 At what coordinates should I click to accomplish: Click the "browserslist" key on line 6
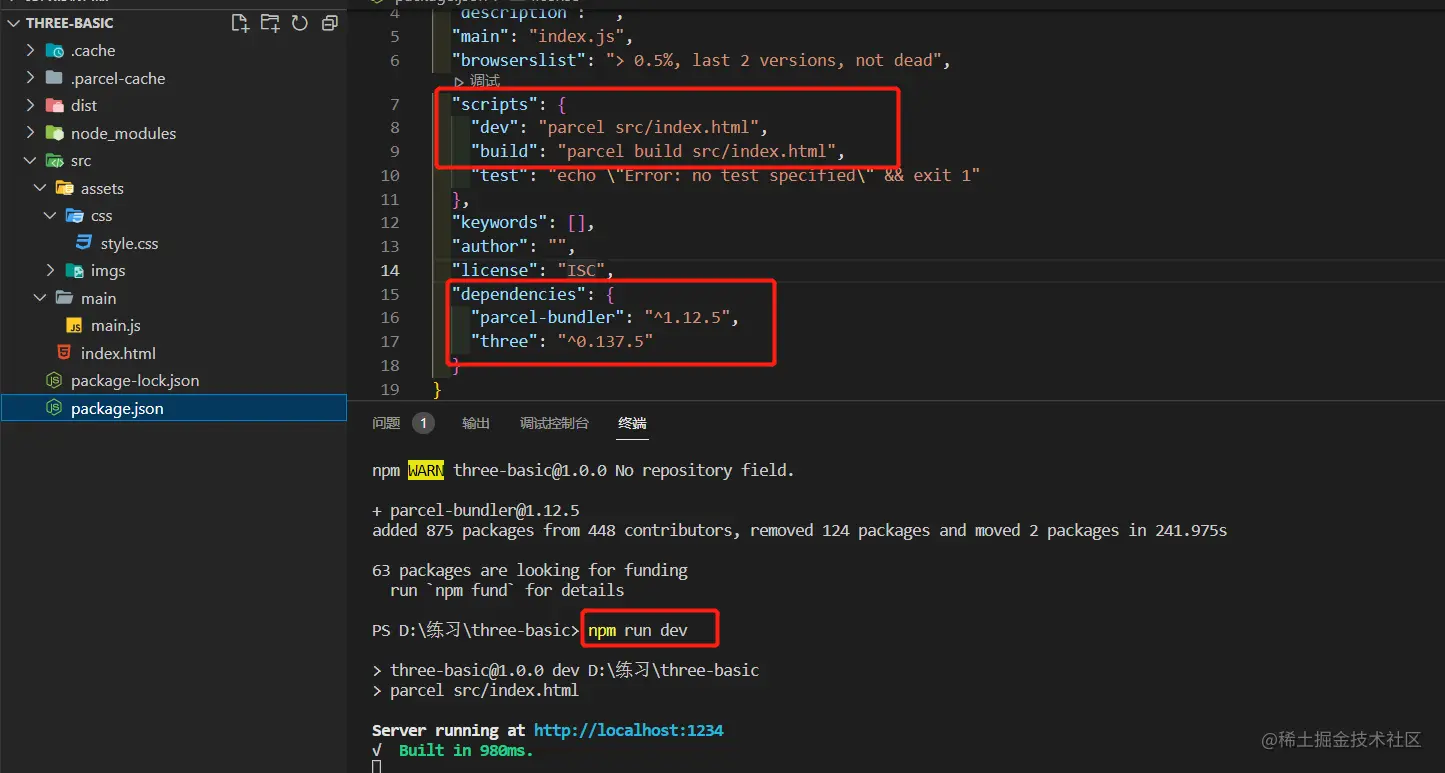tap(518, 60)
